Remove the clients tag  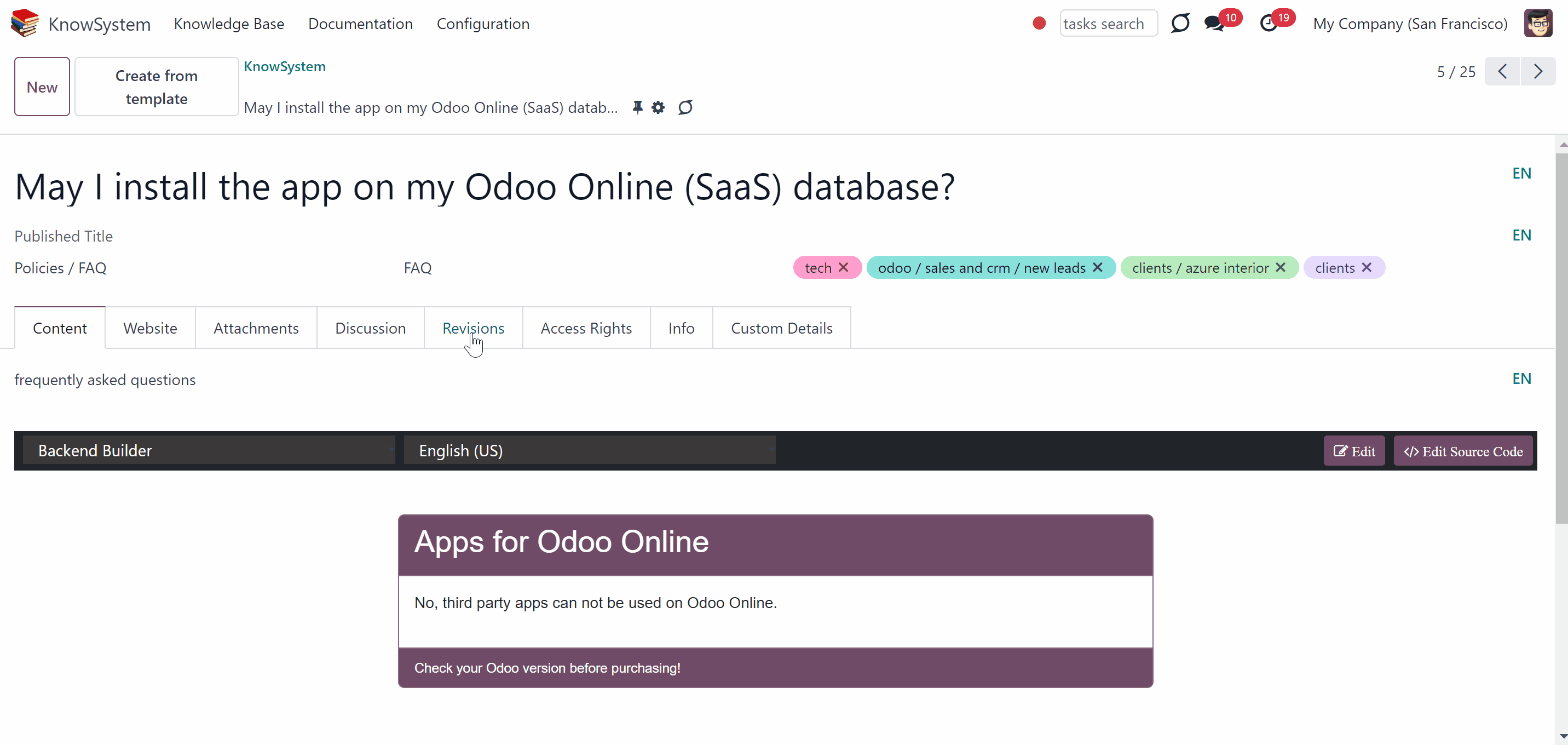pyautogui.click(x=1367, y=267)
